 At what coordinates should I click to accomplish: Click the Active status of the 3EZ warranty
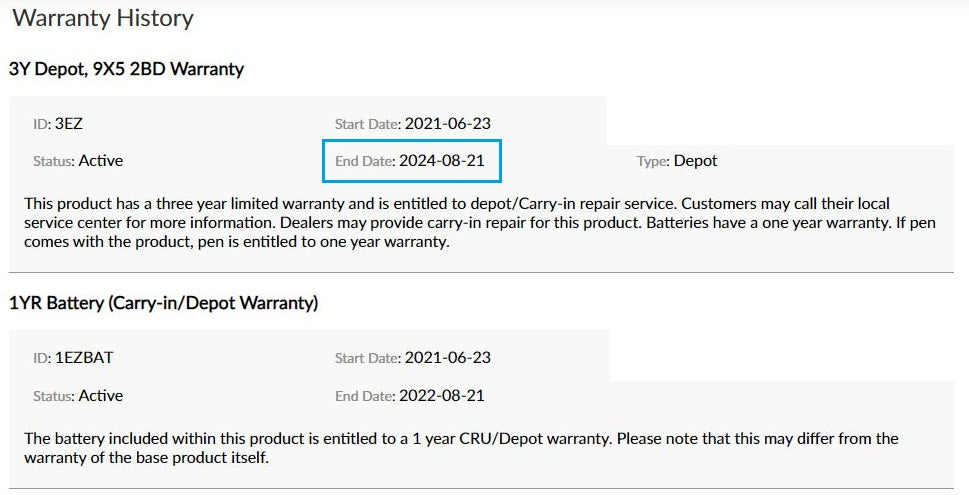(x=101, y=160)
